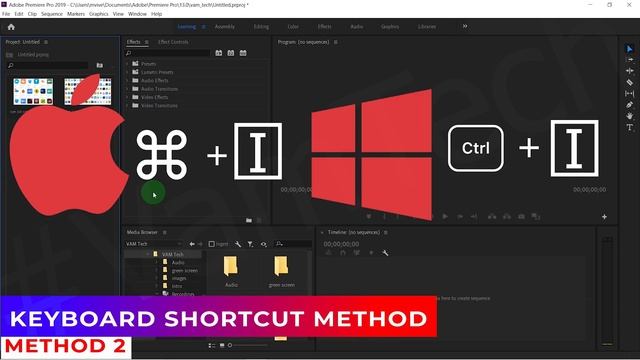Select the Slip tool
This screenshot has height=360, width=640.
tap(629, 93)
